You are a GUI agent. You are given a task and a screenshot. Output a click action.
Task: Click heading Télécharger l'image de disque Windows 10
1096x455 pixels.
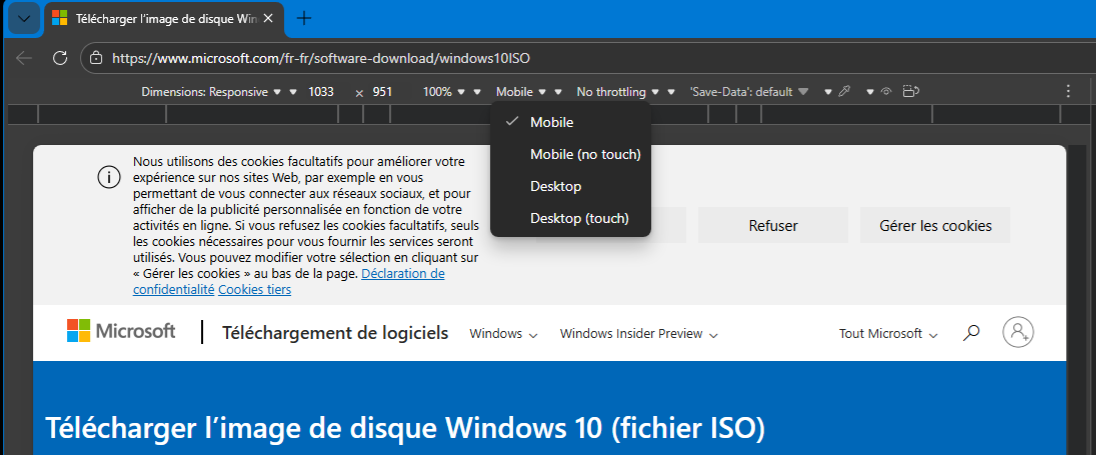(x=405, y=428)
